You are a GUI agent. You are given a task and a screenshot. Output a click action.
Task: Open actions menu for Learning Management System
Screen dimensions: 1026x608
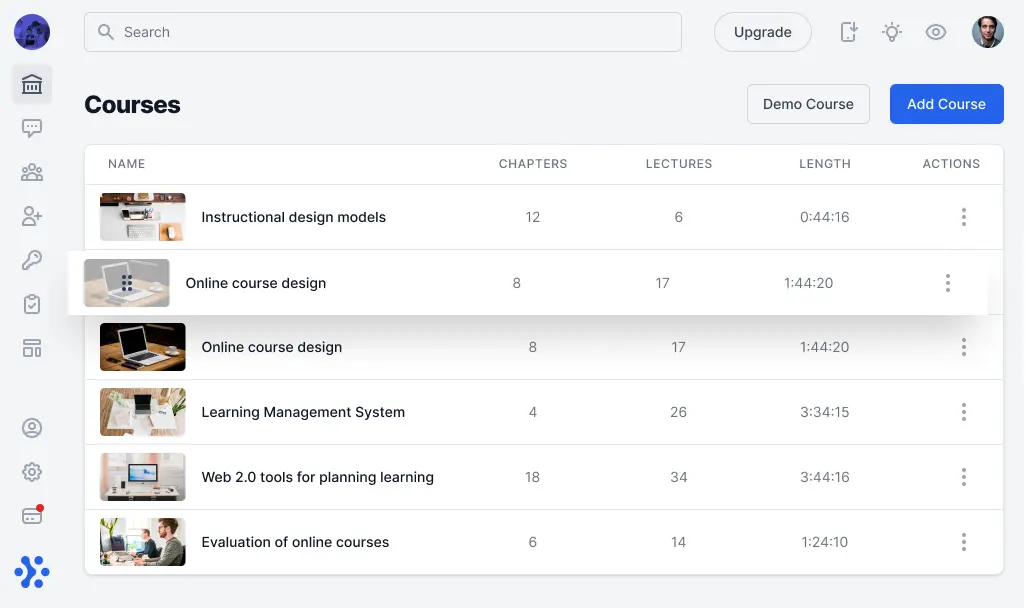click(x=964, y=412)
